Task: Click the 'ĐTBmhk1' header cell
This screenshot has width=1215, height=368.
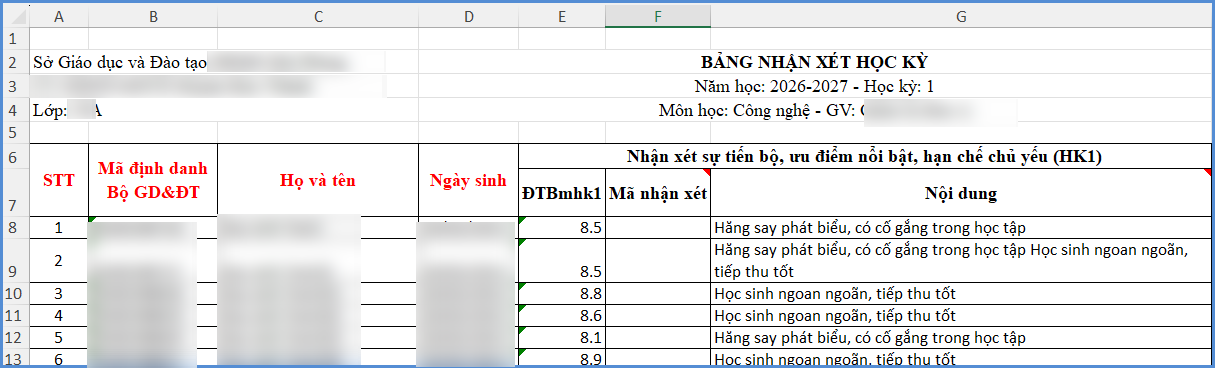Action: pyautogui.click(x=562, y=192)
